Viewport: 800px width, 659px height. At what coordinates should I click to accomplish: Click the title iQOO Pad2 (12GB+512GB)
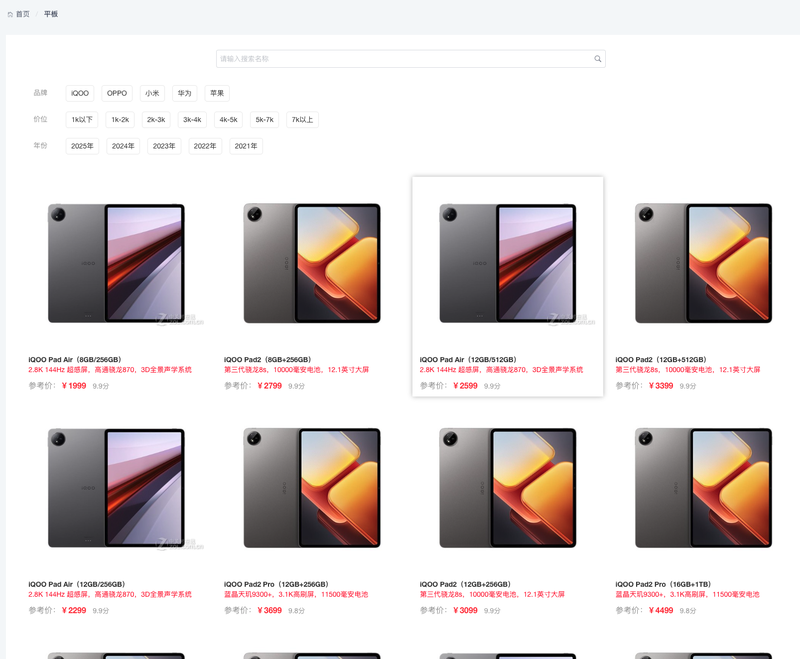[x=661, y=360]
